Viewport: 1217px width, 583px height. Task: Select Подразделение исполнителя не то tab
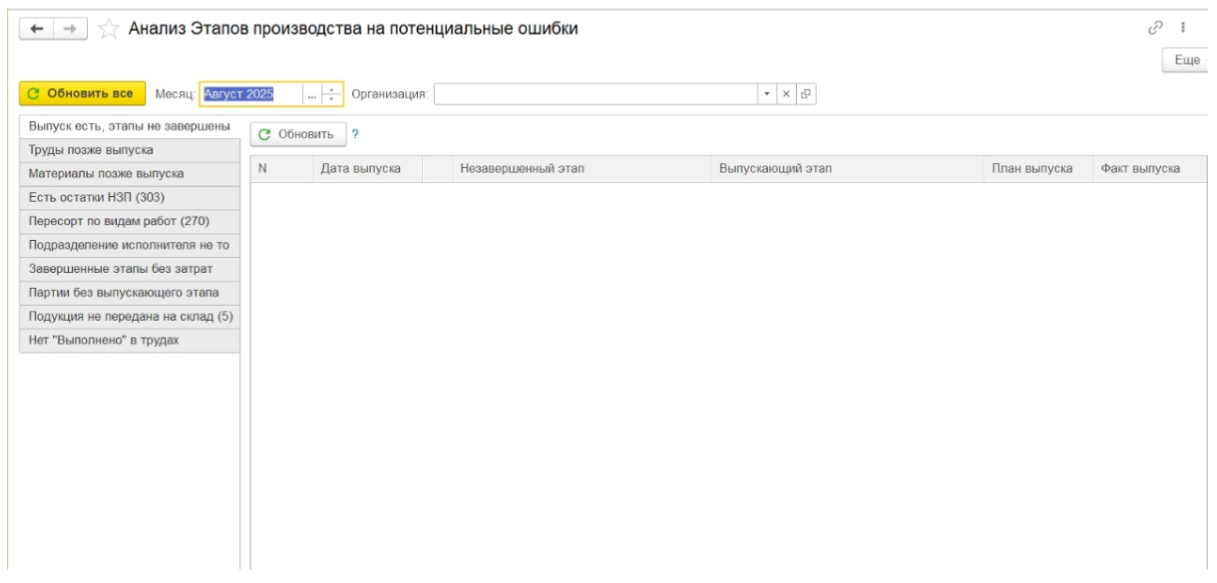[x=130, y=245]
